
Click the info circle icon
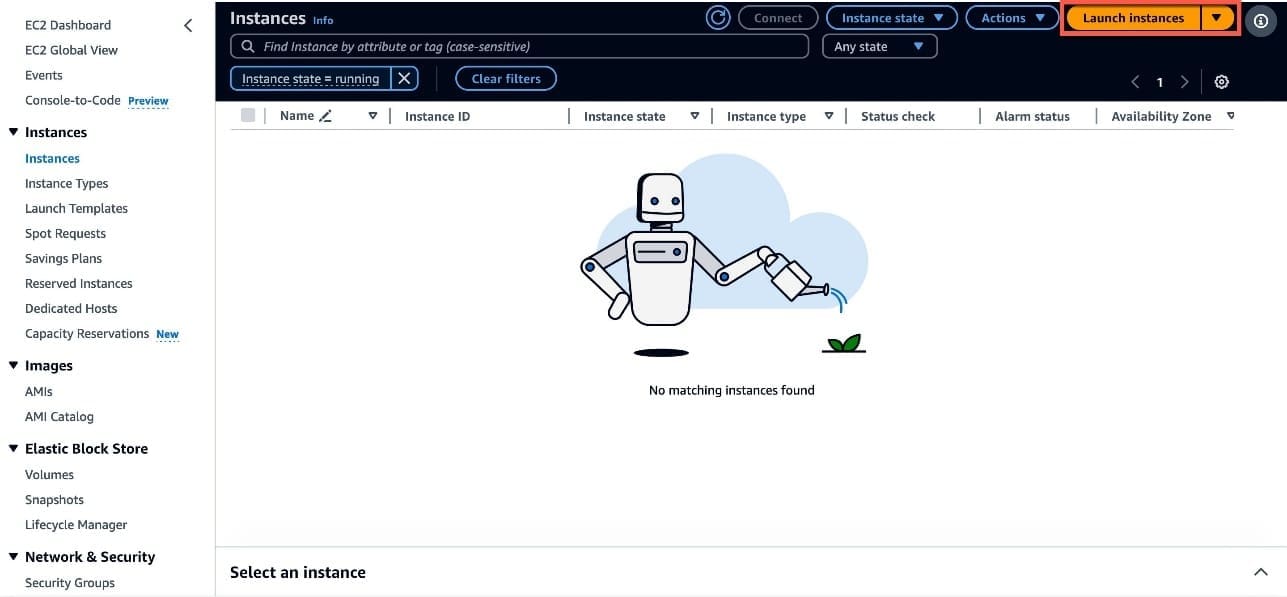coord(1261,19)
